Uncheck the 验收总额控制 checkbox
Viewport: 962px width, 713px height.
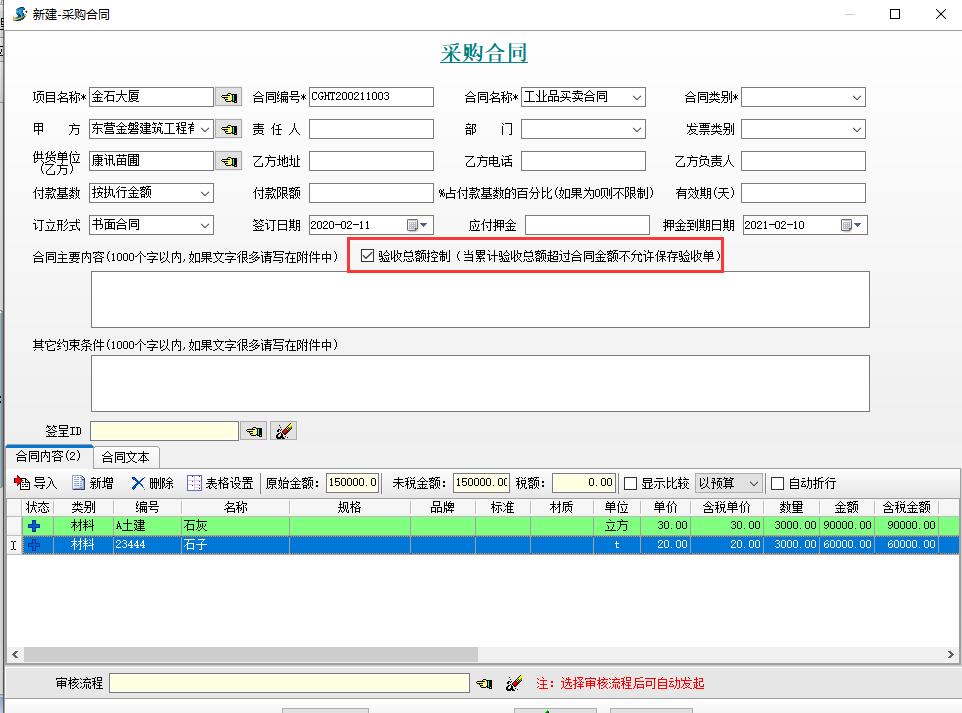tap(367, 257)
